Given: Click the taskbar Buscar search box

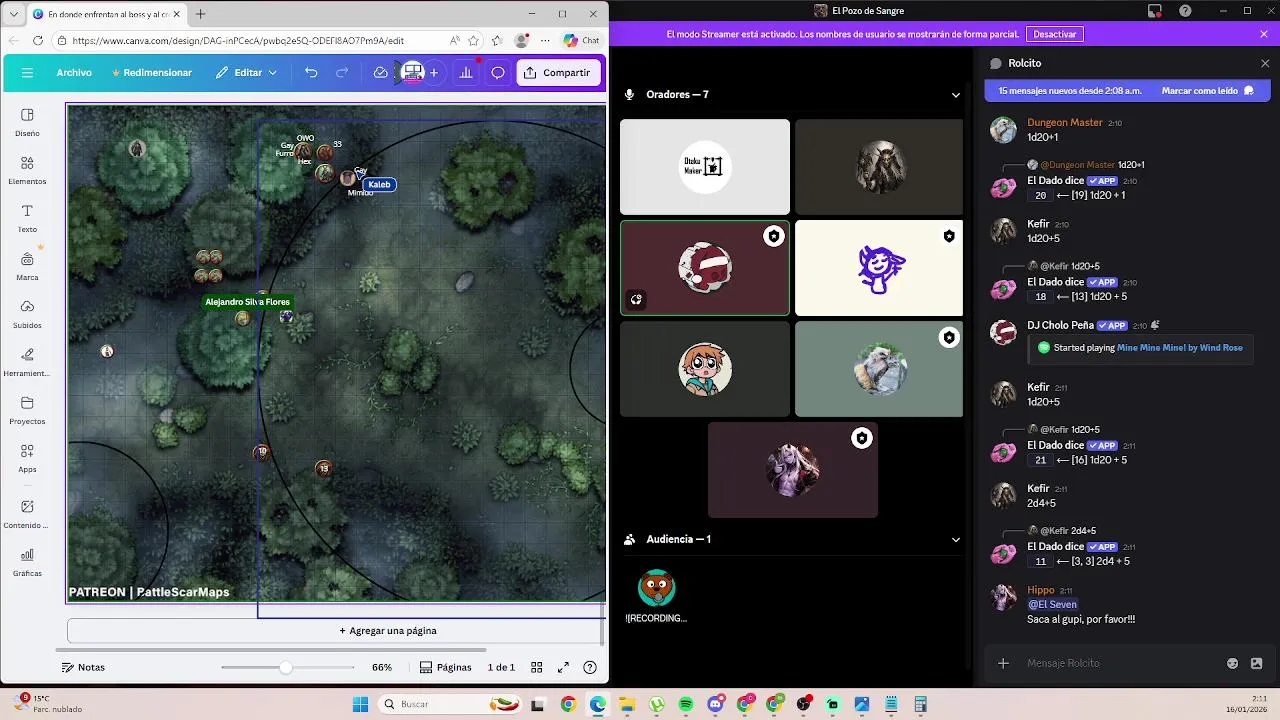Looking at the screenshot, I should coord(448,704).
